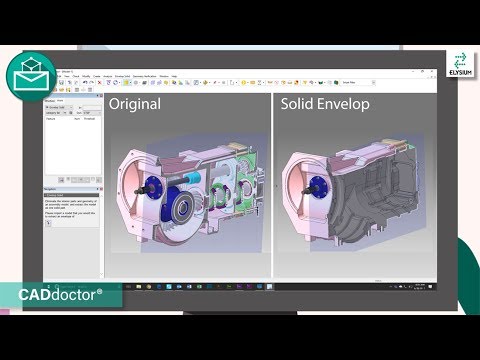Click the yellow funnel filter toolbar icon
Viewport: 480px width, 360px height.
pos(305,83)
